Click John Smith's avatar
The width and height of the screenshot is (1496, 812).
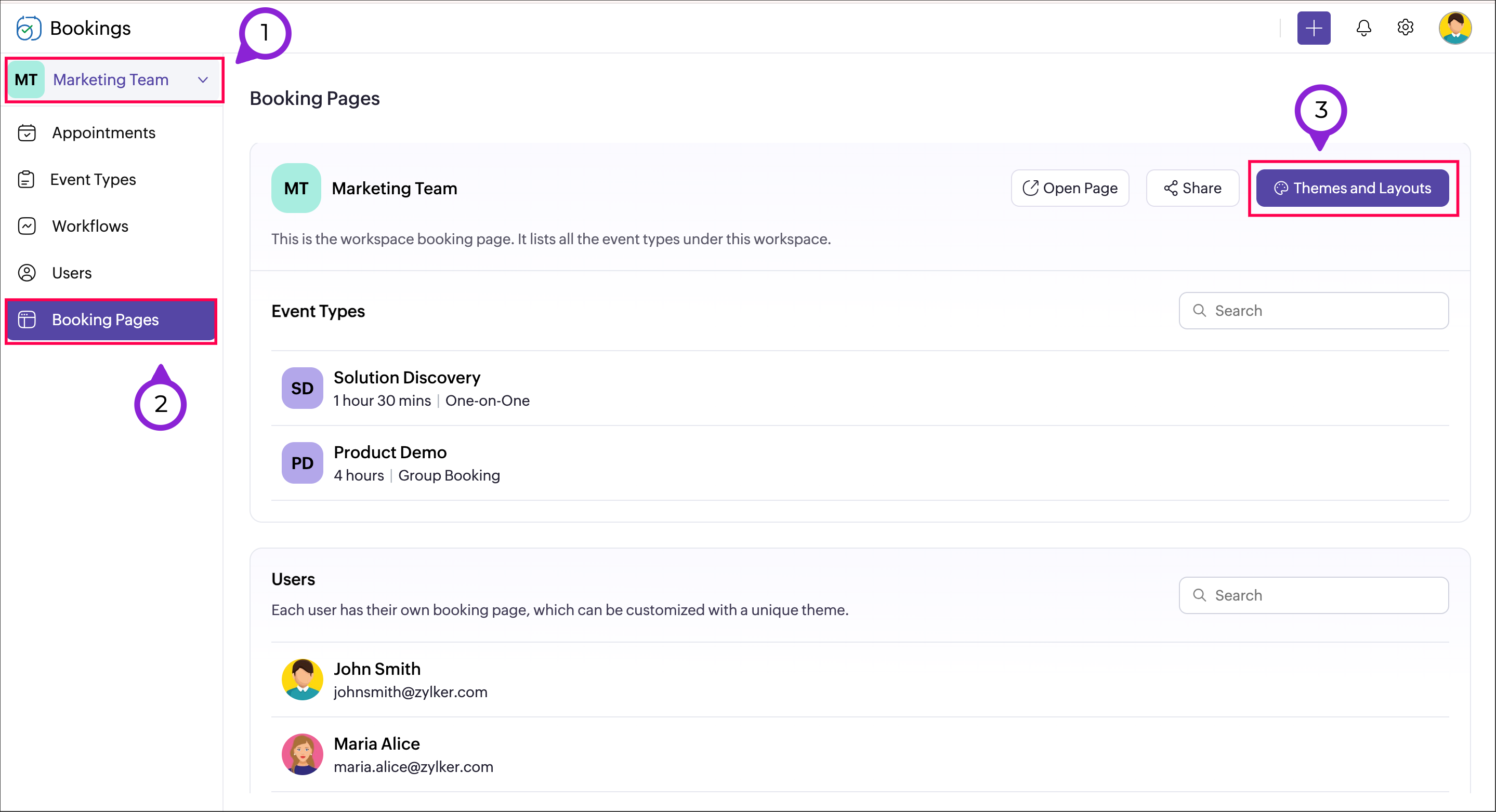pyautogui.click(x=302, y=679)
